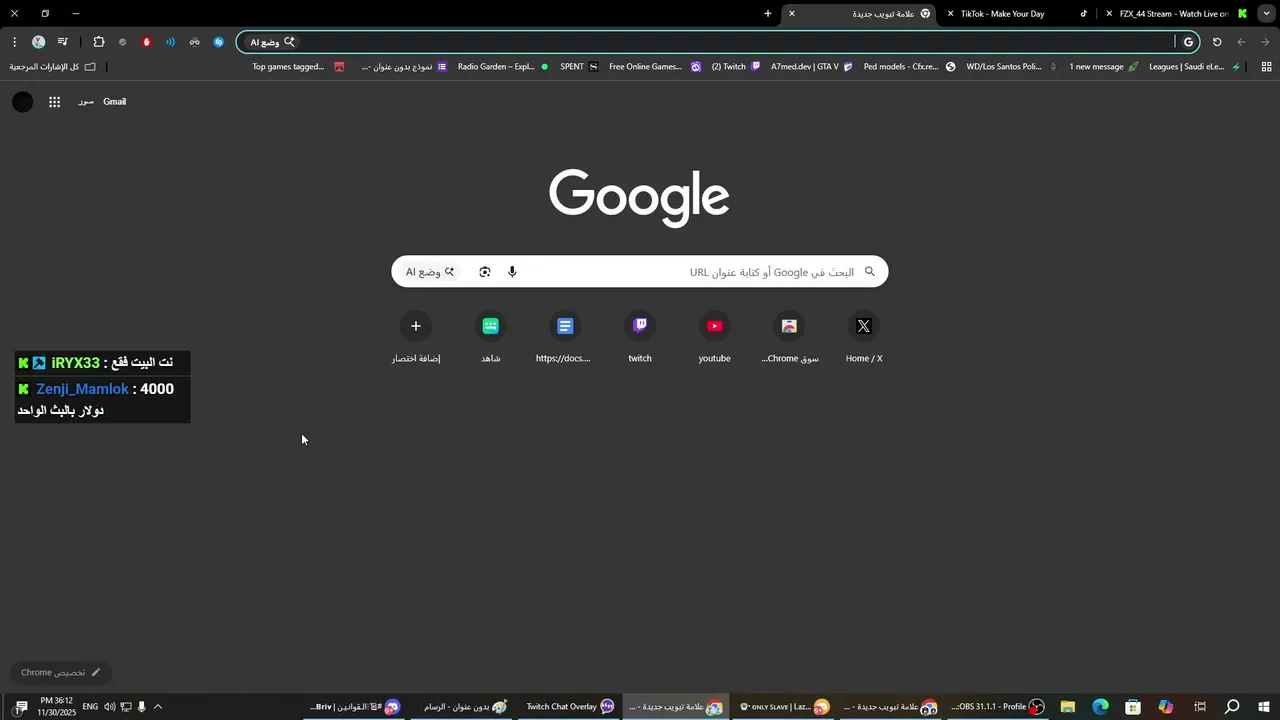Screen dimensions: 1280x720
Task: Click the grey circle extension icon
Action: [x=123, y=42]
